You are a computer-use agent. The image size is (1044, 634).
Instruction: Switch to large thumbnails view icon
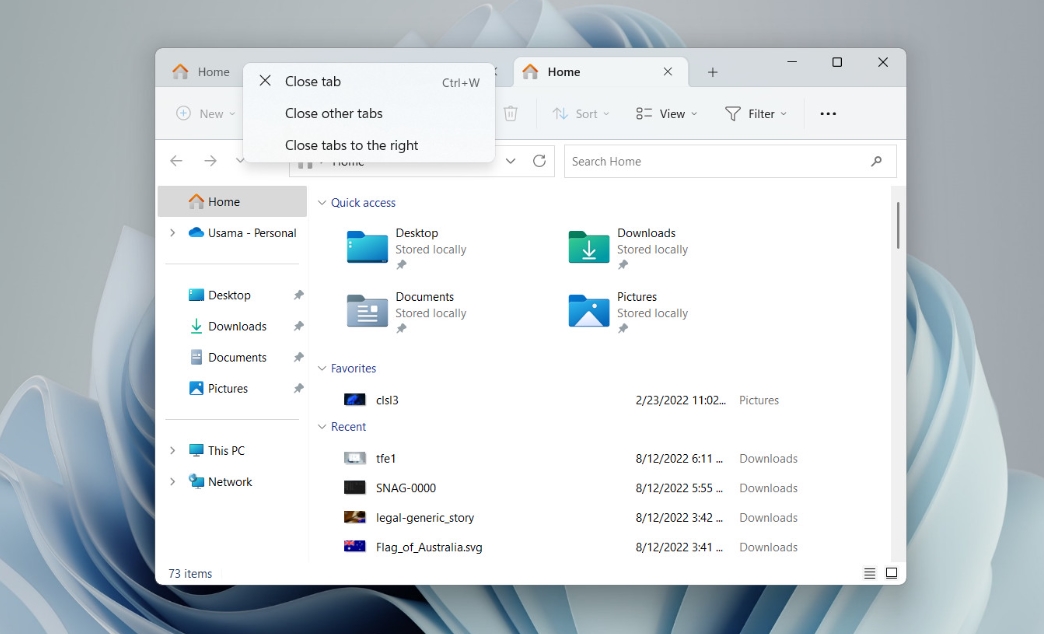tap(891, 573)
